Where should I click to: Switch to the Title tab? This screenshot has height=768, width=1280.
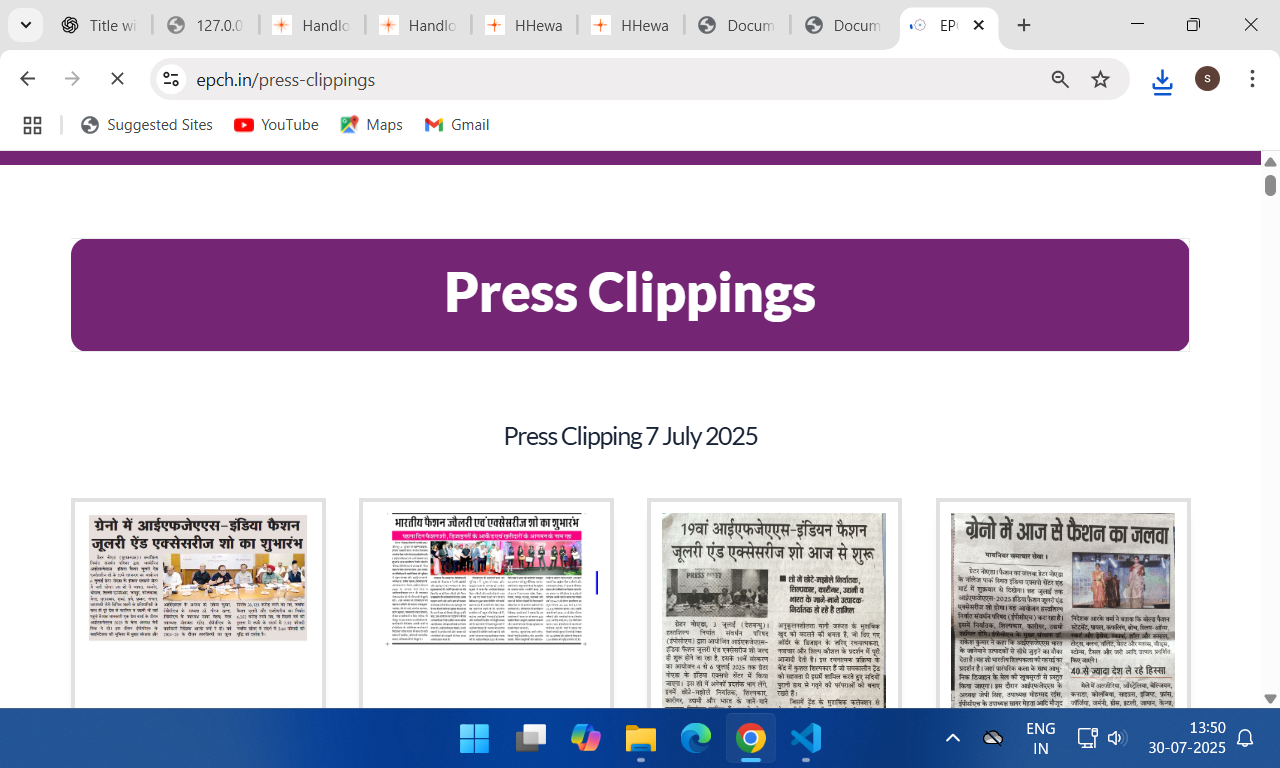click(99, 26)
